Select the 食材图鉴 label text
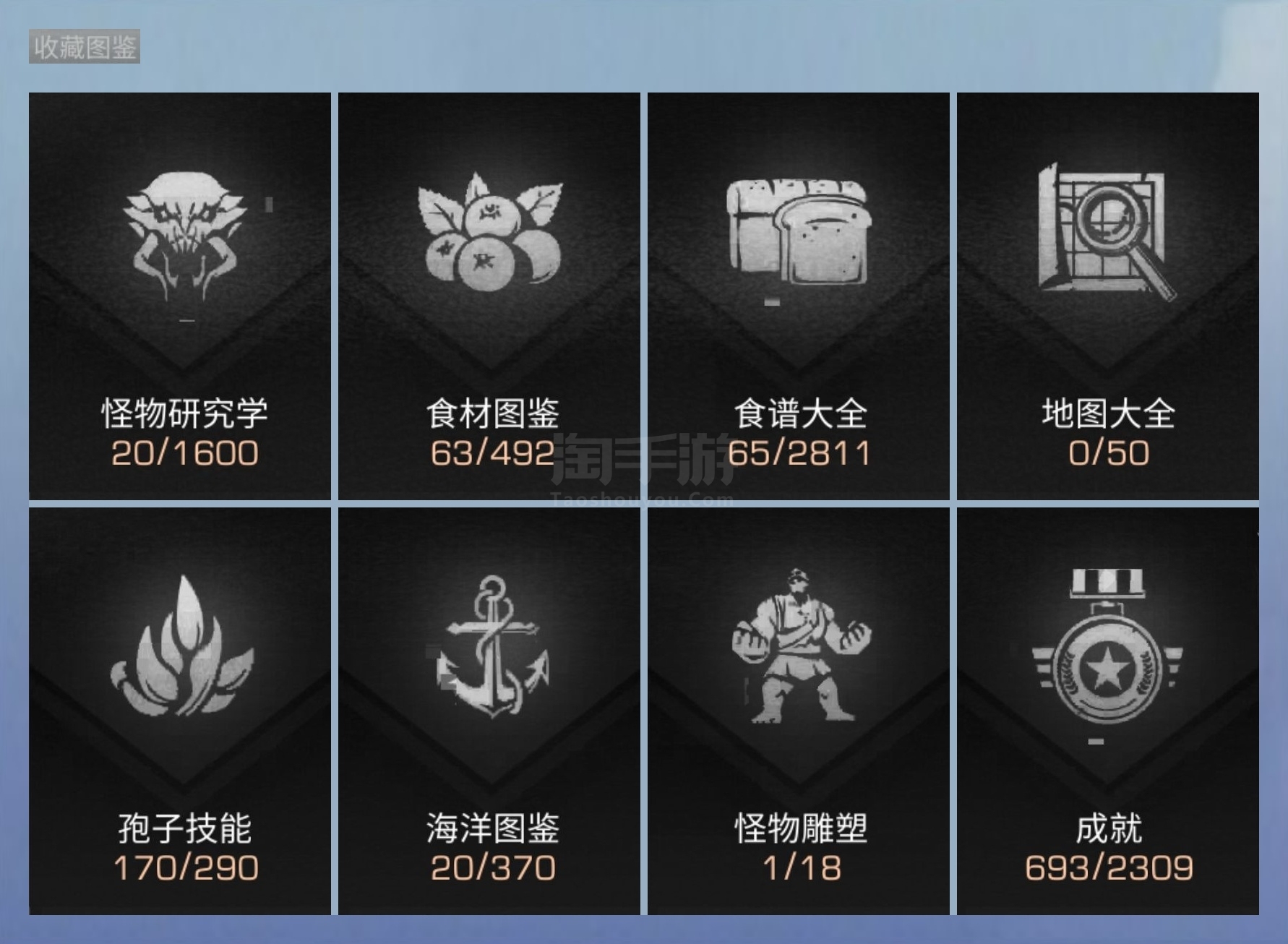The width and height of the screenshot is (1288, 944). click(492, 413)
